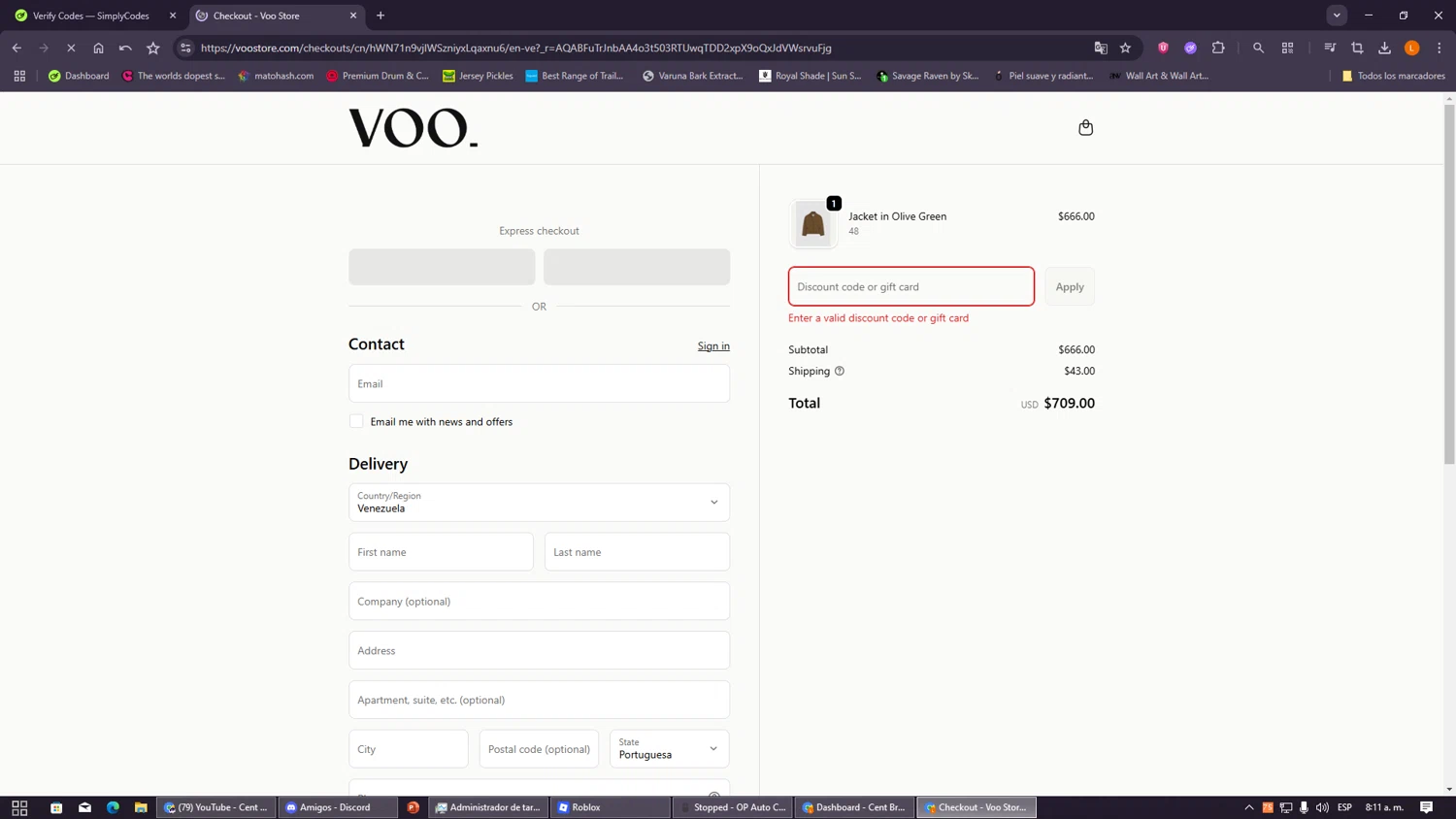Focus the Email input field
Screen dimensions: 1456x819
point(539,383)
